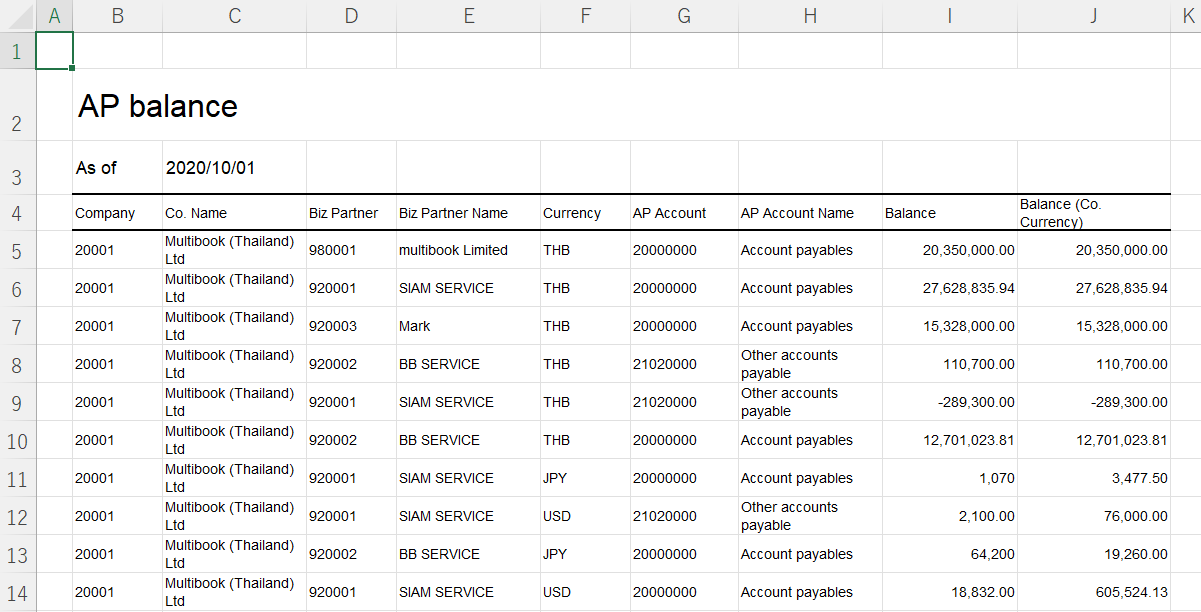The height and width of the screenshot is (612, 1201).
Task: Select the USD currency cell in row 12
Action: tap(585, 516)
